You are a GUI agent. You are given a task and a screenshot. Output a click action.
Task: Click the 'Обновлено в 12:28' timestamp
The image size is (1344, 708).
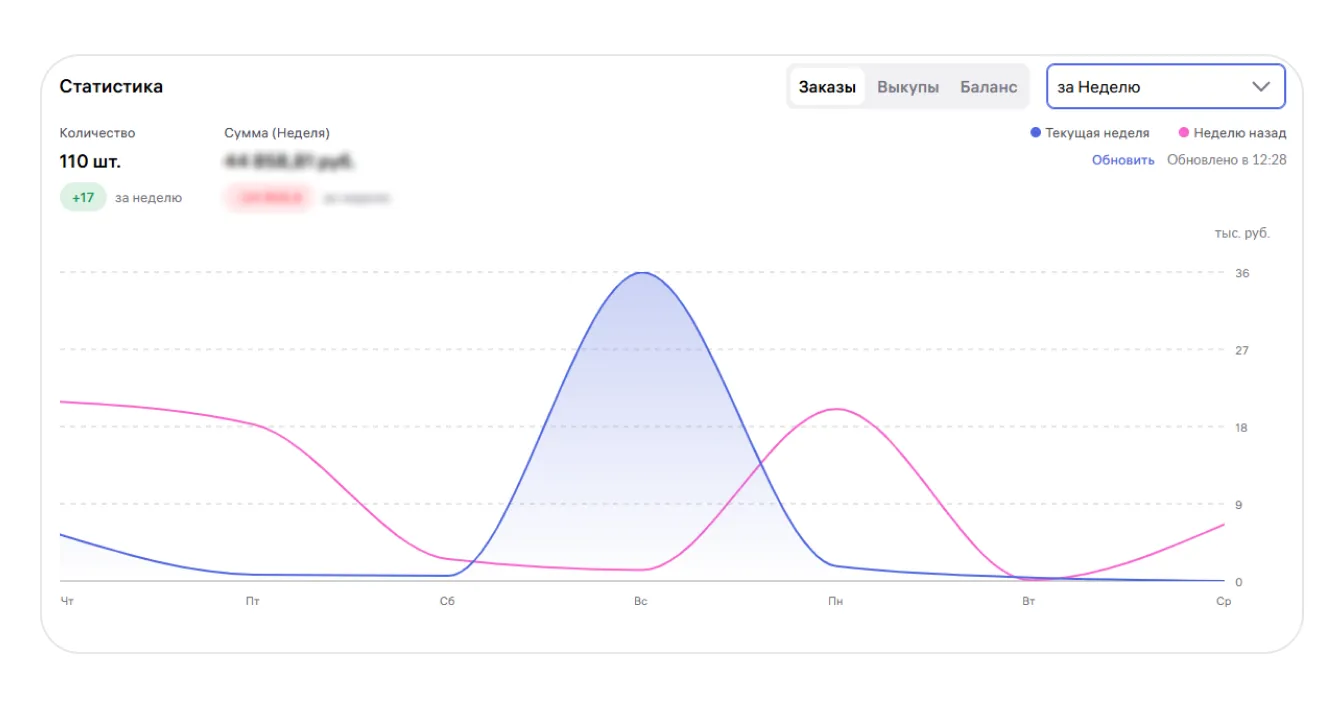click(x=1226, y=160)
